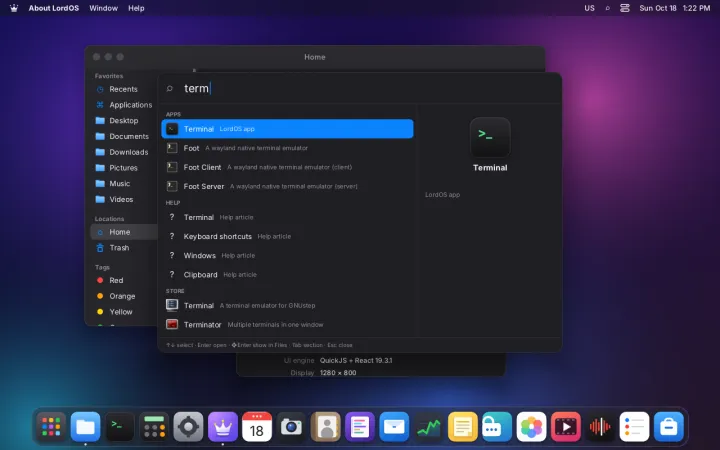Open Downloads folder in Files sidebar
The width and height of the screenshot is (720, 450).
click(124, 152)
